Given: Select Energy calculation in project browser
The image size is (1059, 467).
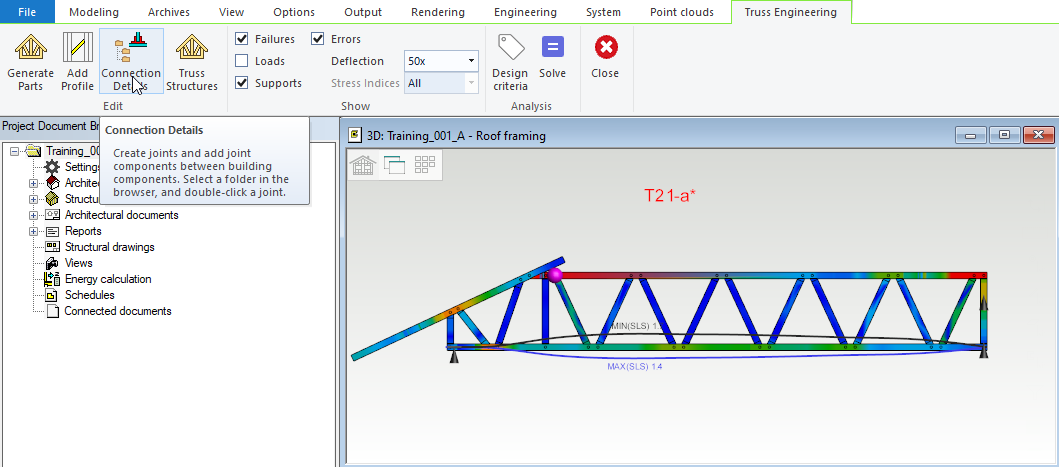Looking at the screenshot, I should pos(108,279).
